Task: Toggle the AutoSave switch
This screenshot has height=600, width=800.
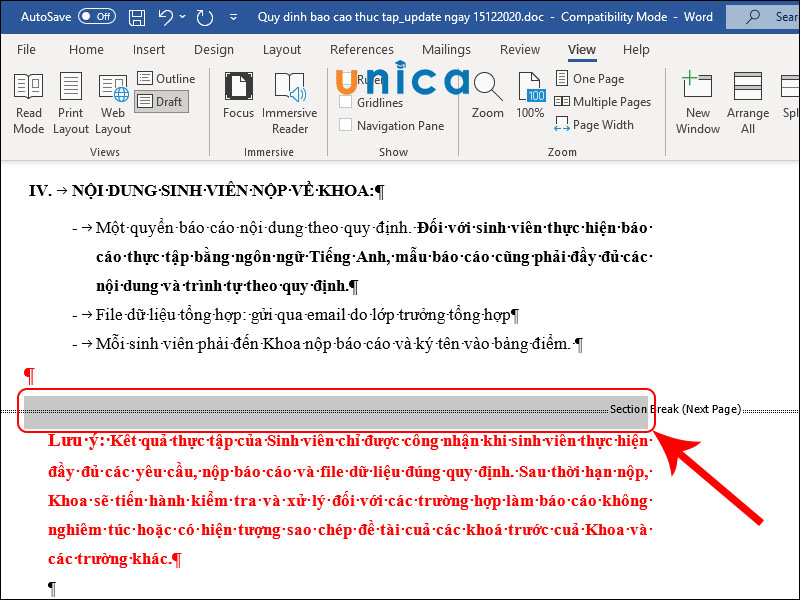Action: (x=96, y=16)
